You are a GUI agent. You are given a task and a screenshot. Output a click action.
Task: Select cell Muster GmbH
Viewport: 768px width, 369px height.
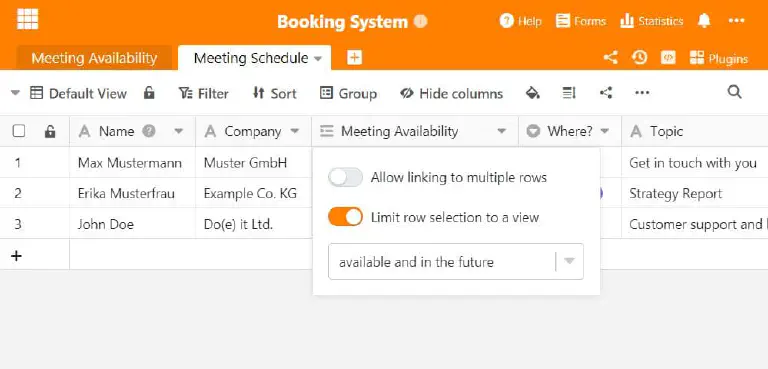click(254, 162)
